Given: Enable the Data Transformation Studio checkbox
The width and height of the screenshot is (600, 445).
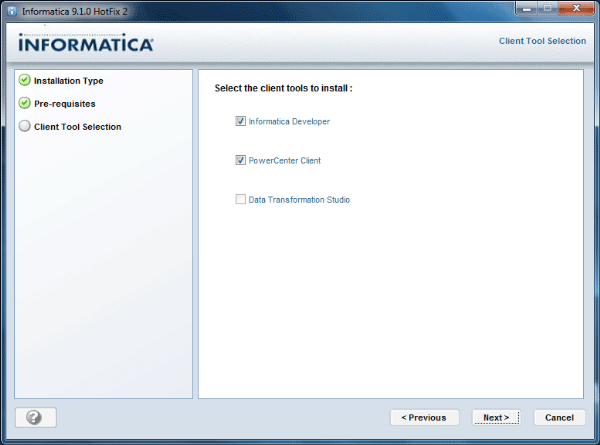Looking at the screenshot, I should coord(240,199).
